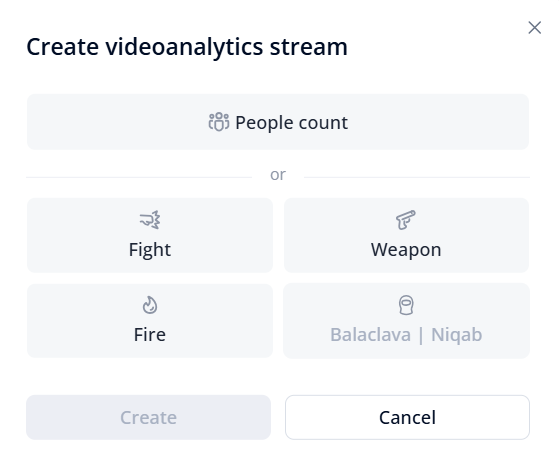The width and height of the screenshot is (559, 469).
Task: Select the Balaclava | Niqab option
Action: (x=406, y=321)
